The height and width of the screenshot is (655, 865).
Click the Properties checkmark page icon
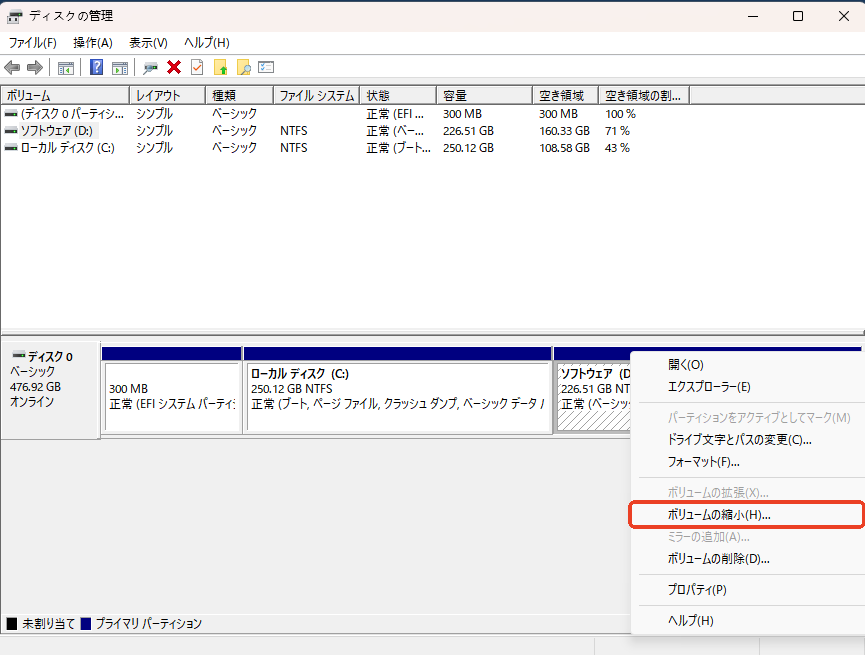click(197, 67)
